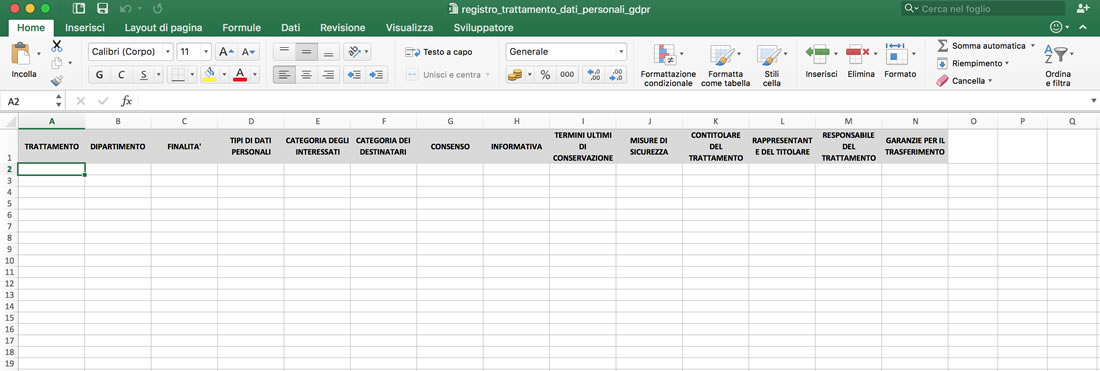Screen dimensions: 1100x371
Task: Open the sidebar layout icon in title bar
Action: click(79, 8)
